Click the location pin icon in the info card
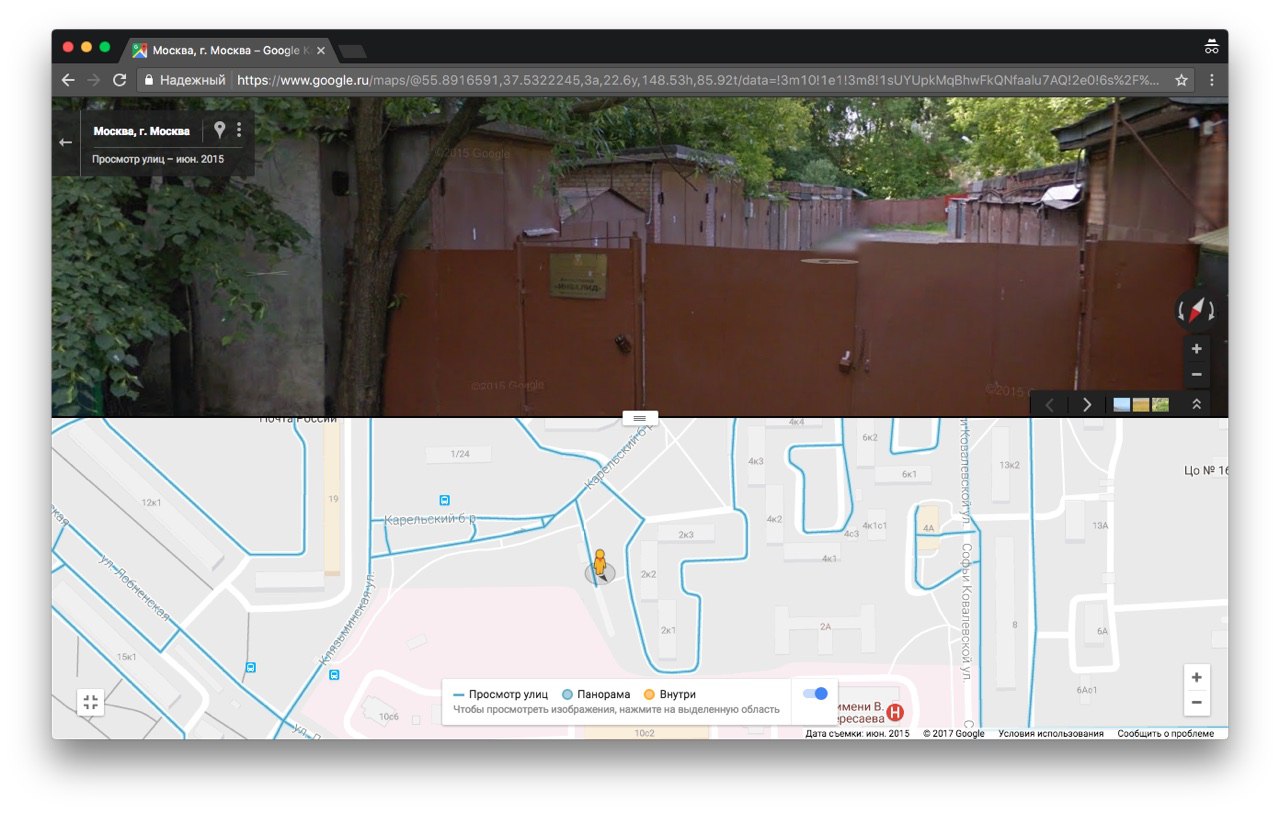The height and width of the screenshot is (813, 1280). coord(220,130)
